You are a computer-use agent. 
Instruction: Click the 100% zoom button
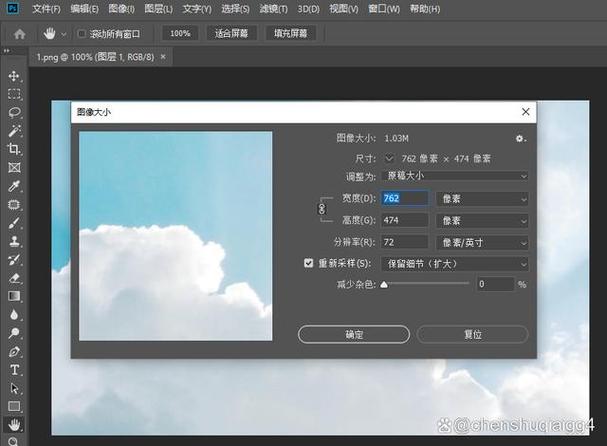180,34
